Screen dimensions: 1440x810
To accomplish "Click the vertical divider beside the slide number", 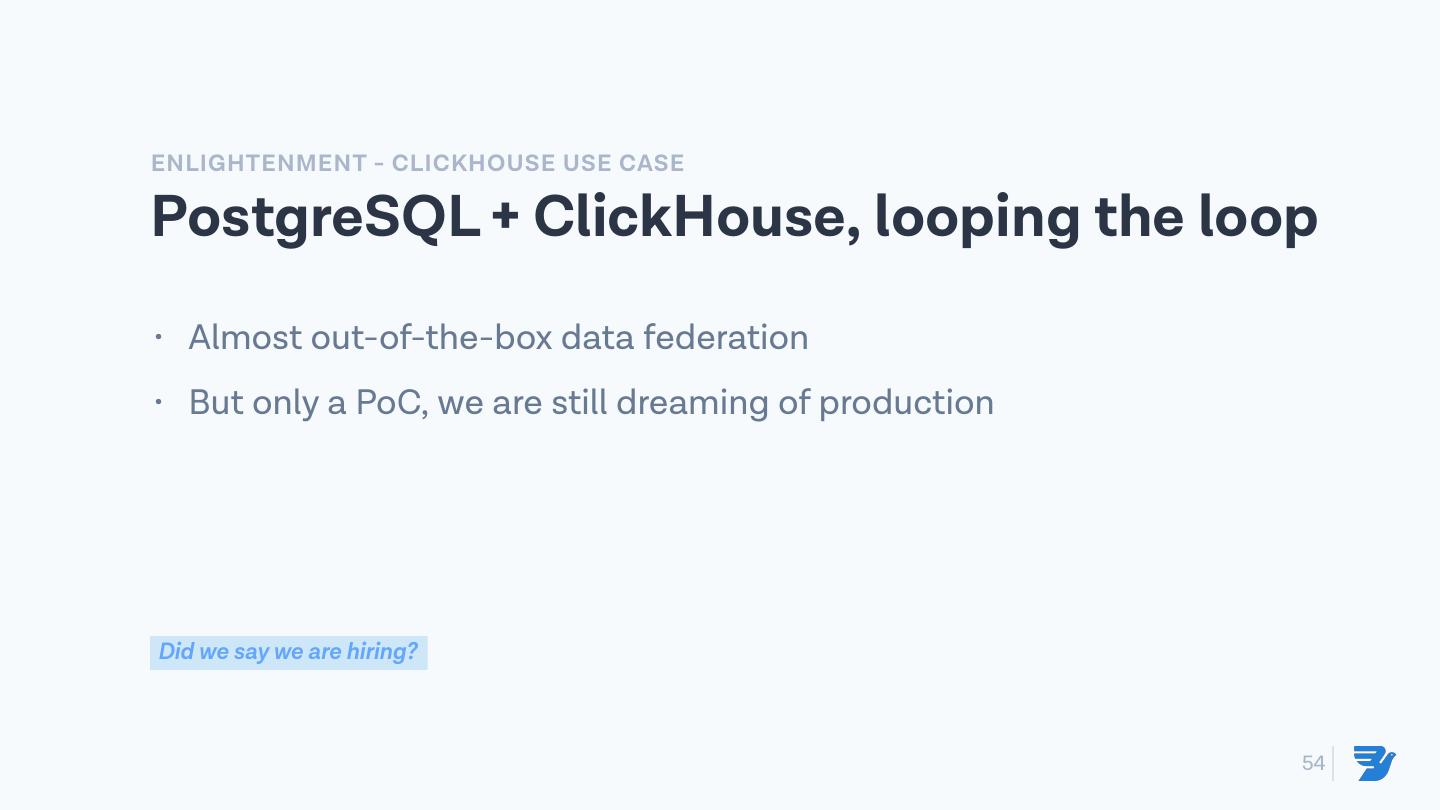I will pyautogui.click(x=1333, y=763).
